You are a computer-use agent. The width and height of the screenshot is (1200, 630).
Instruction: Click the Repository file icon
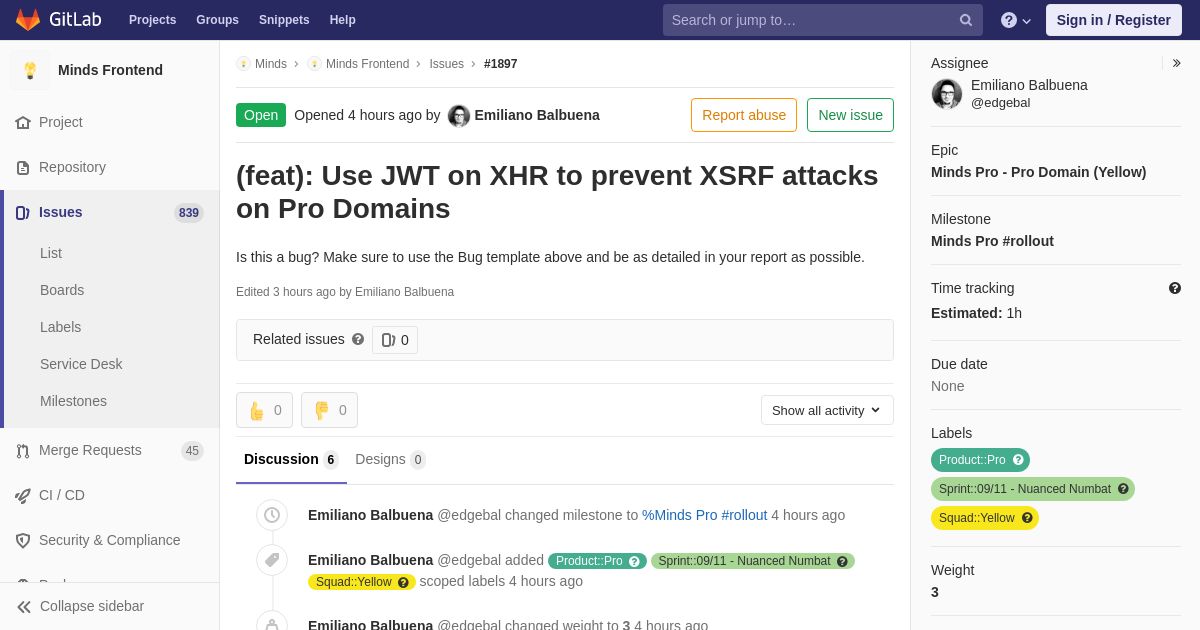(x=23, y=167)
